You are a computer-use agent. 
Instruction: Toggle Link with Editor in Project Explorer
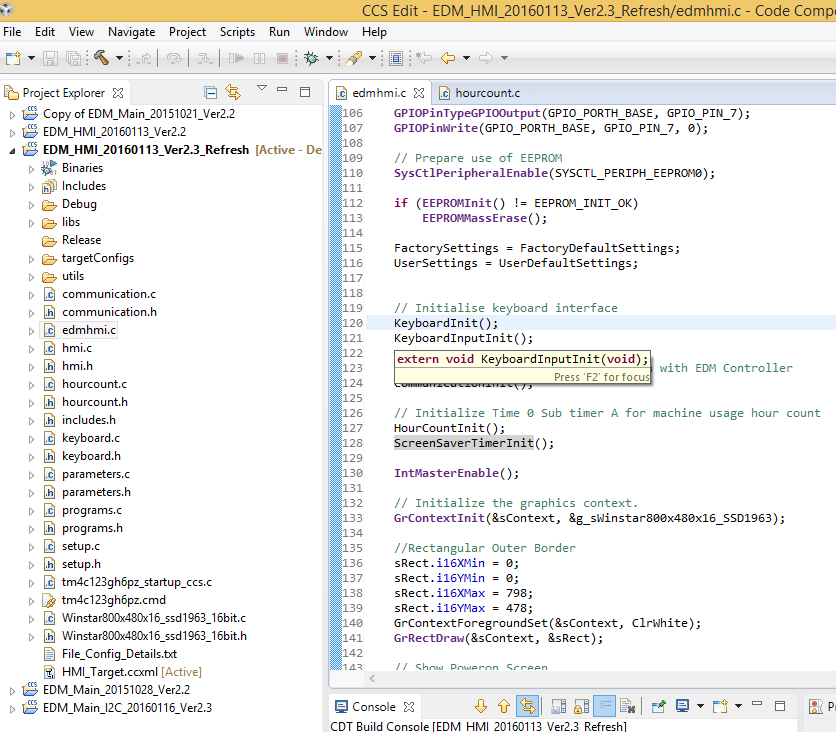(x=233, y=92)
